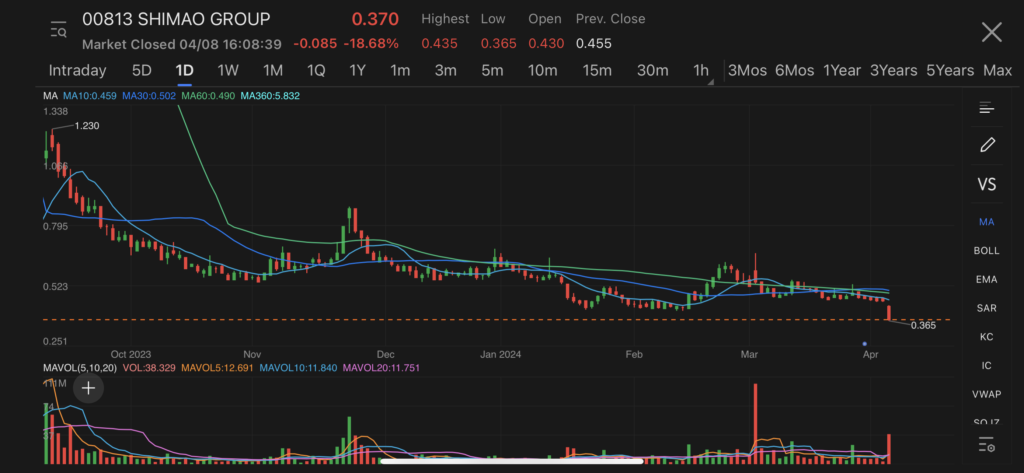1024x473 pixels.
Task: Switch to the Intraday tab
Action: tap(77, 71)
